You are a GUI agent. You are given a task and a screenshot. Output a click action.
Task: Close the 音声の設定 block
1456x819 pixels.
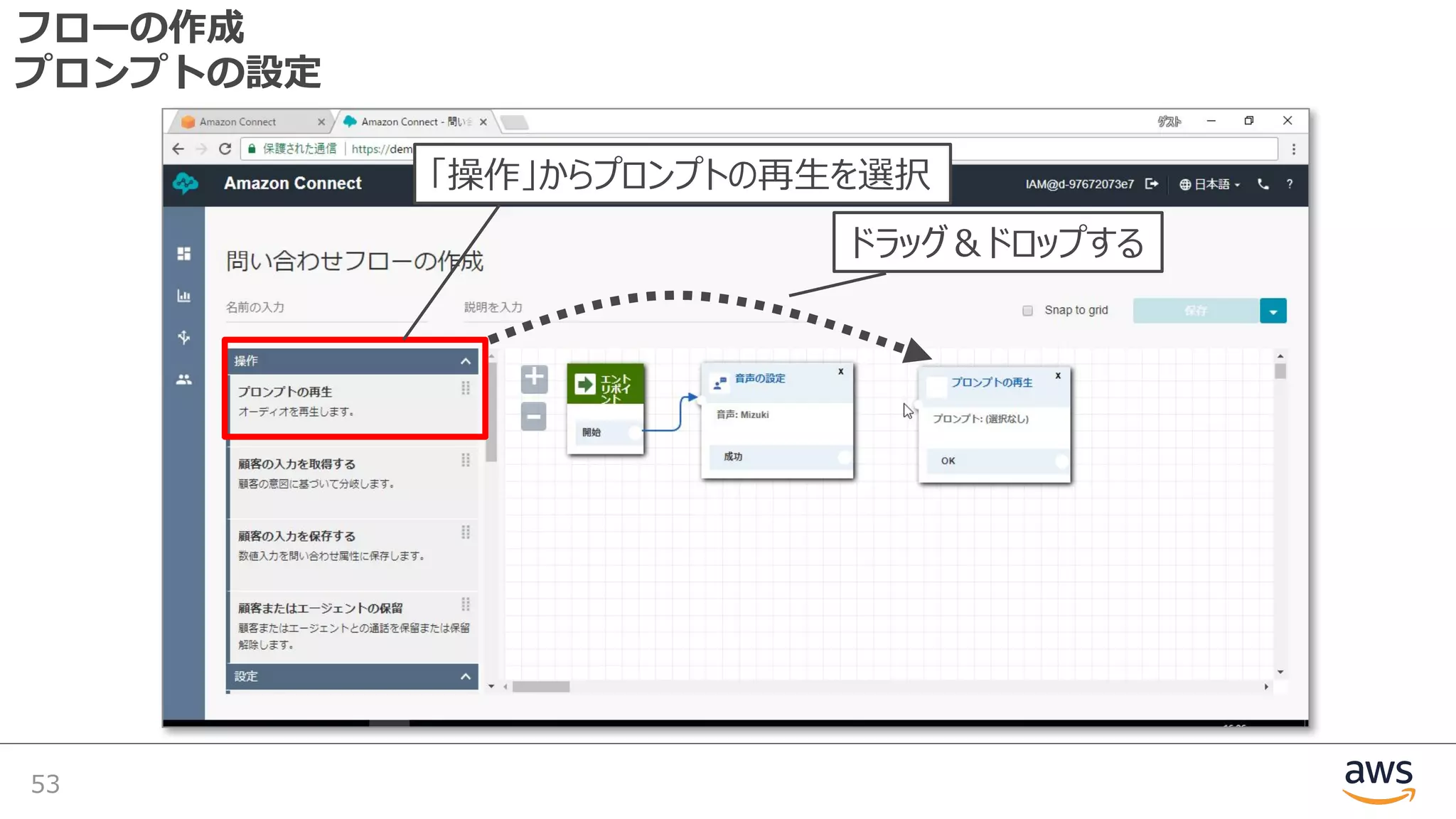[840, 371]
